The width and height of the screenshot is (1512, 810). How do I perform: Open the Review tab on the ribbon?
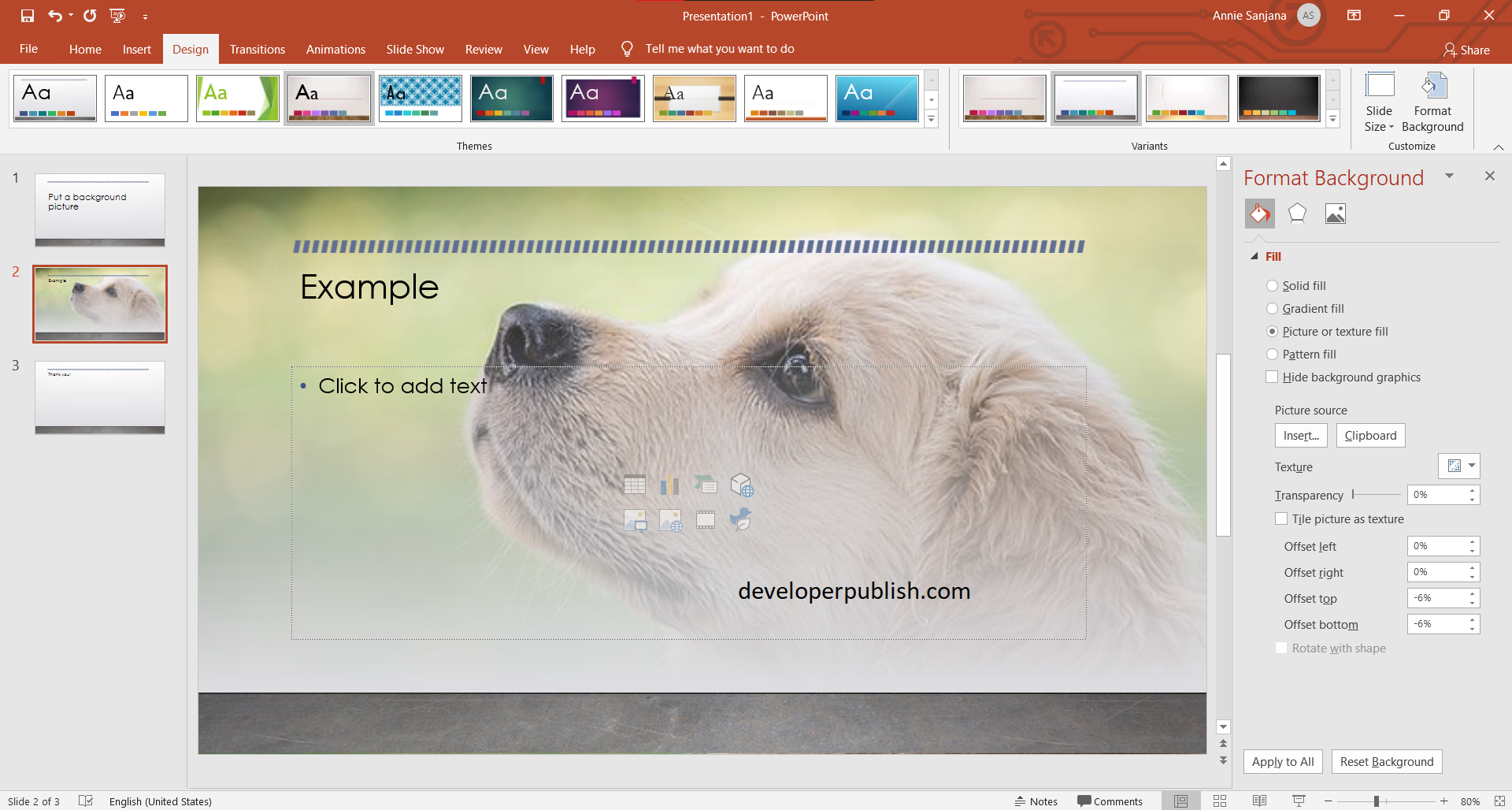[x=484, y=49]
